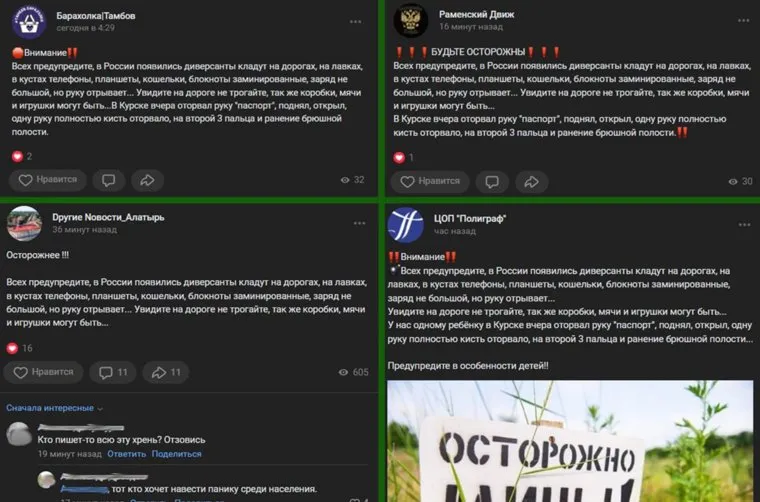
Task: Open options menu on Раменский Движ post
Action: 744,20
